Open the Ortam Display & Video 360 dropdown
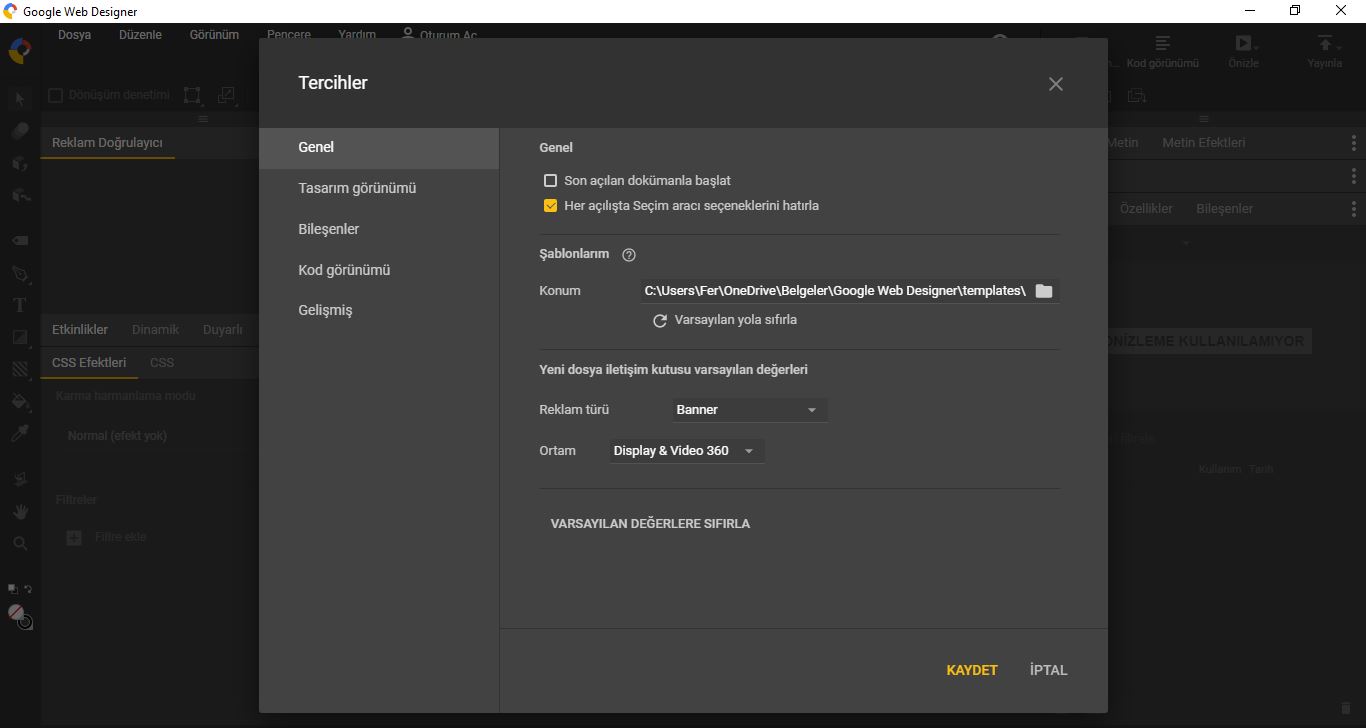 (x=687, y=451)
